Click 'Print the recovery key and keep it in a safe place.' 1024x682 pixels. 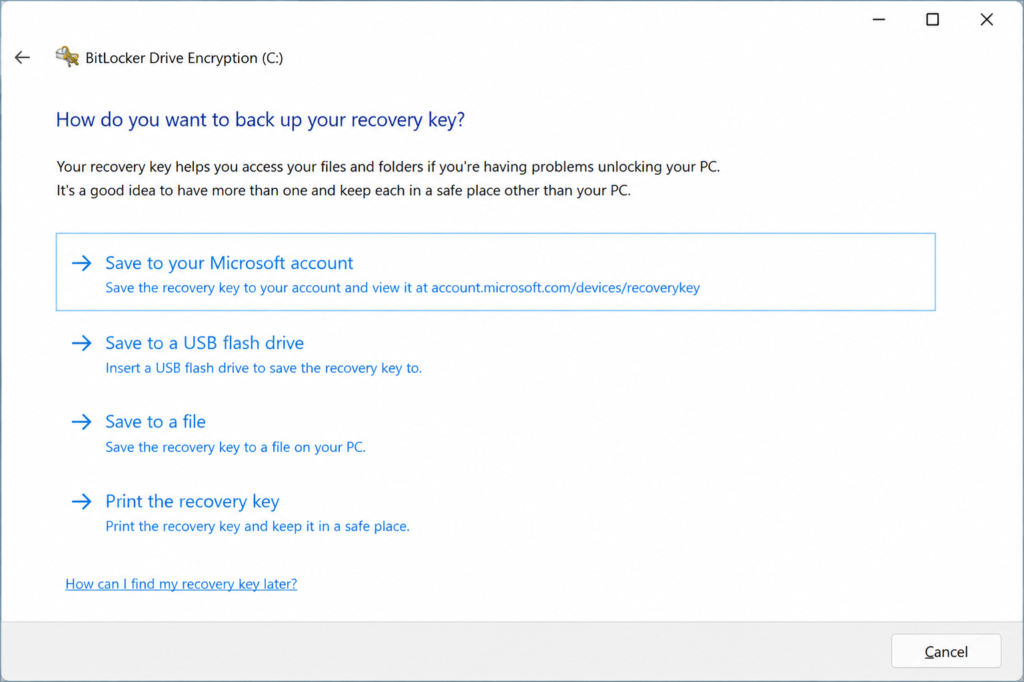257,527
